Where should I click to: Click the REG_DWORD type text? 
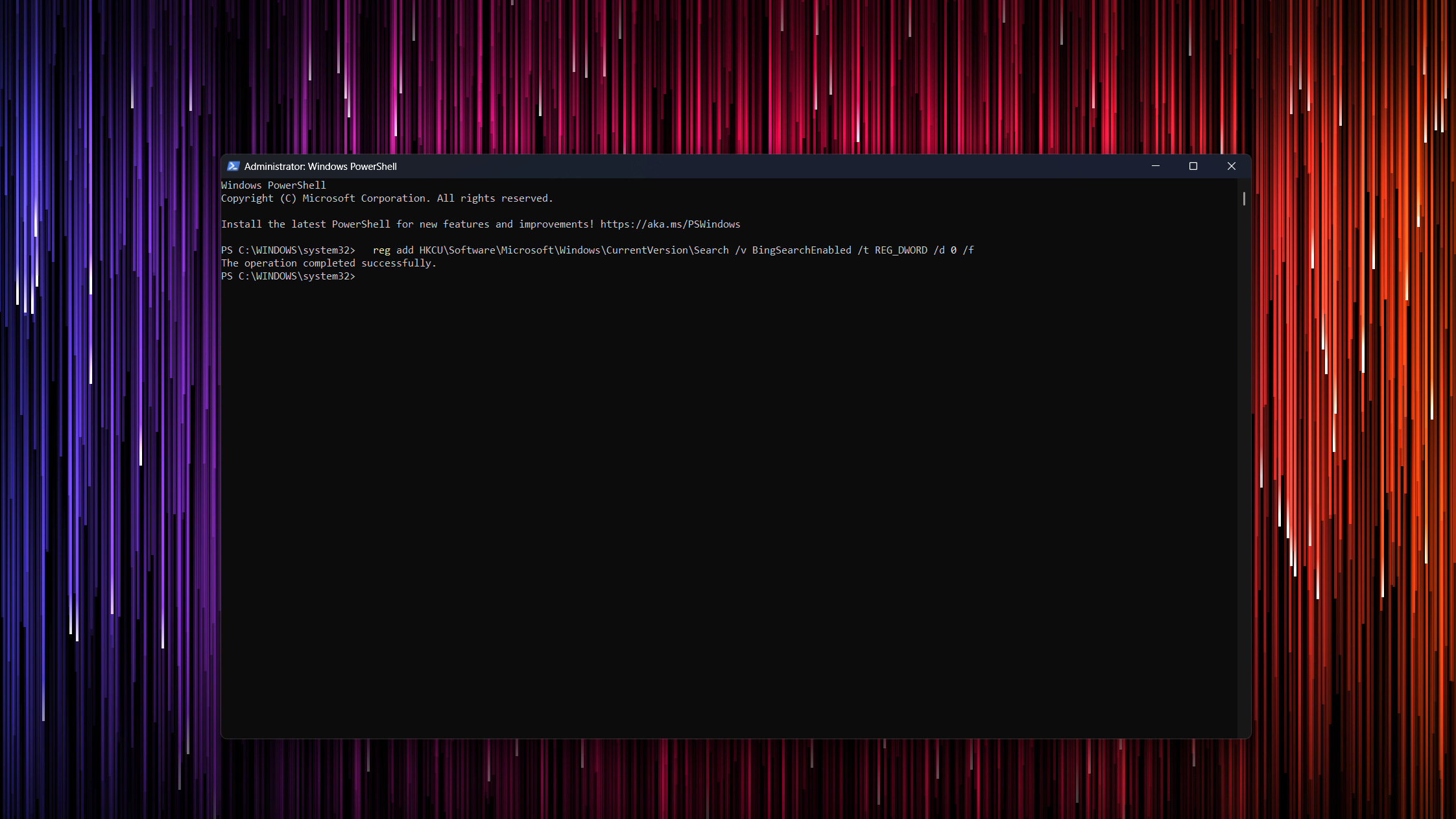click(x=901, y=250)
